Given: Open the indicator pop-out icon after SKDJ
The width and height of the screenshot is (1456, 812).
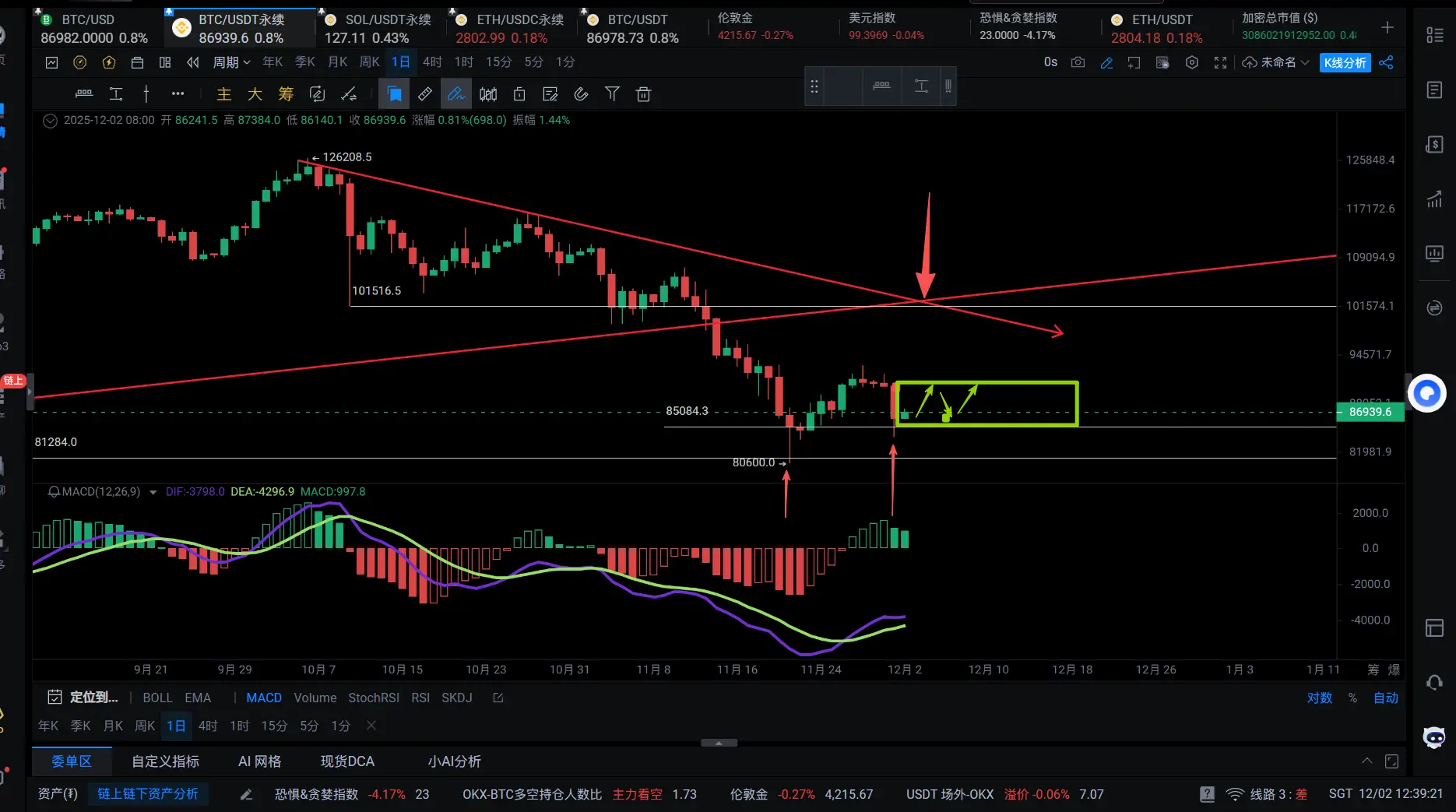Looking at the screenshot, I should coord(498,698).
